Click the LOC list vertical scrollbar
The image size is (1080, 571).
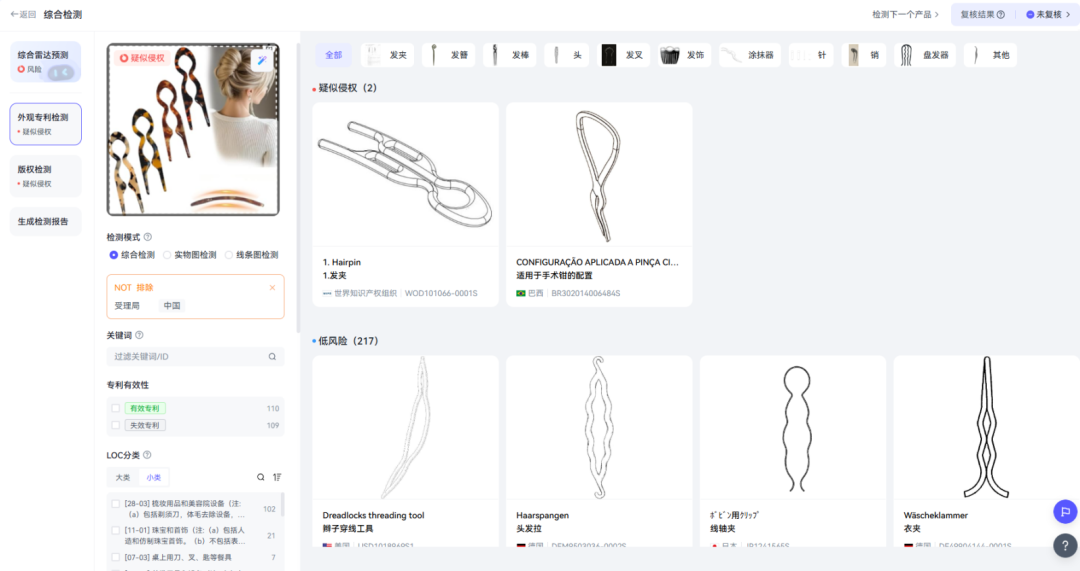[282, 505]
